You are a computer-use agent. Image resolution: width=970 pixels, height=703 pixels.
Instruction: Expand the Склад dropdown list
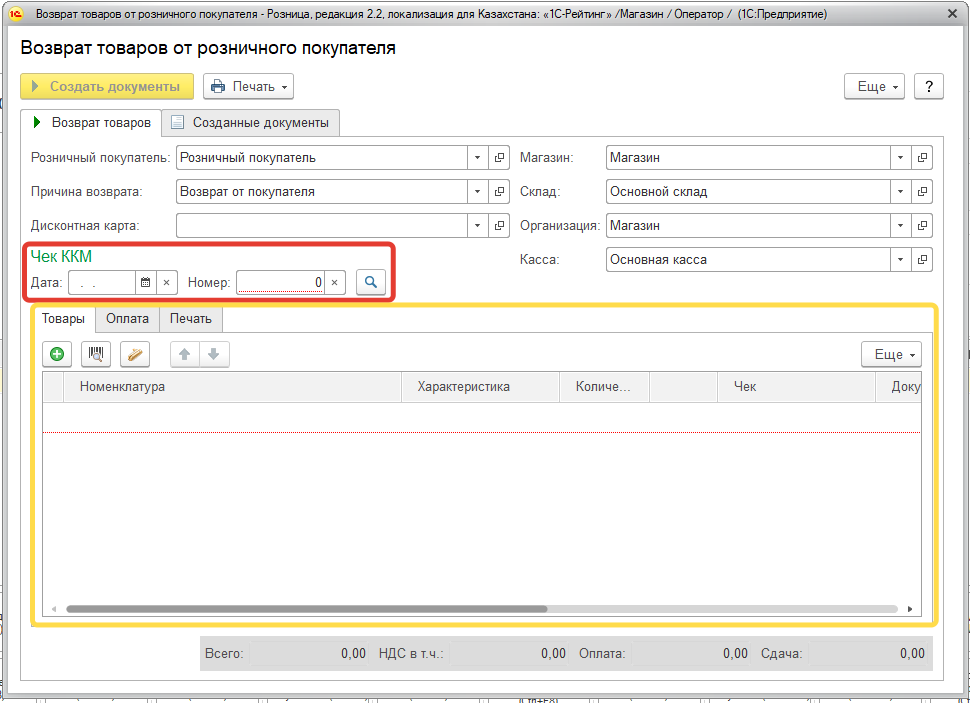click(900, 192)
